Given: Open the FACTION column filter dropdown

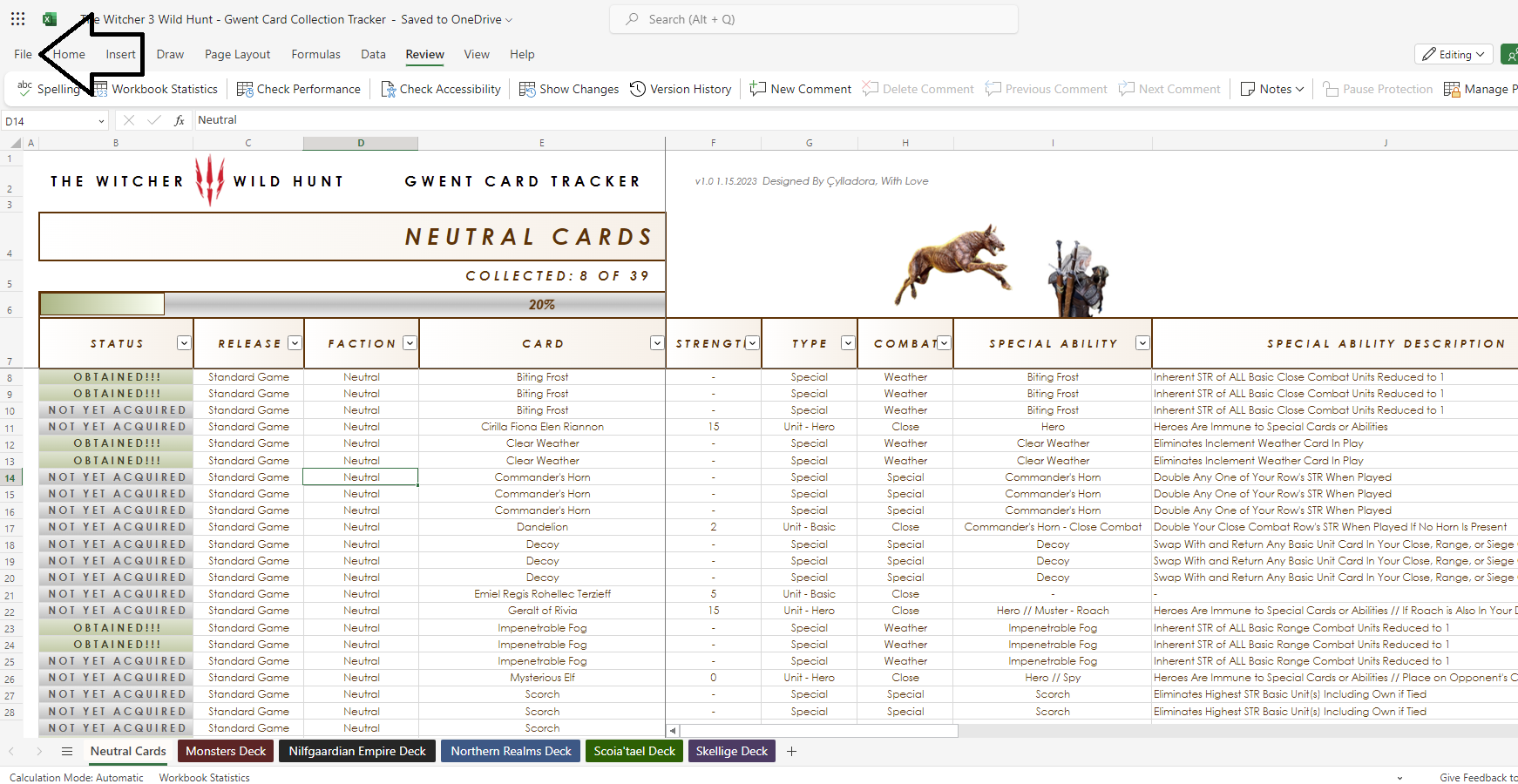Looking at the screenshot, I should (410, 343).
